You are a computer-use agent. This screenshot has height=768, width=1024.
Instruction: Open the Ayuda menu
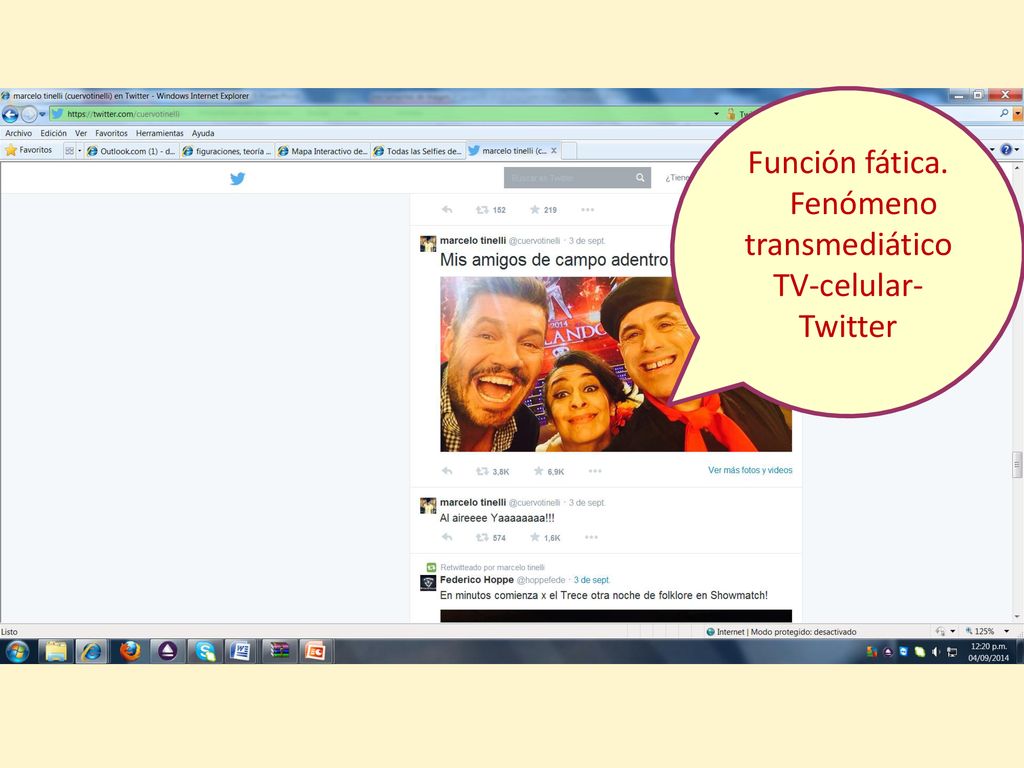pos(203,133)
